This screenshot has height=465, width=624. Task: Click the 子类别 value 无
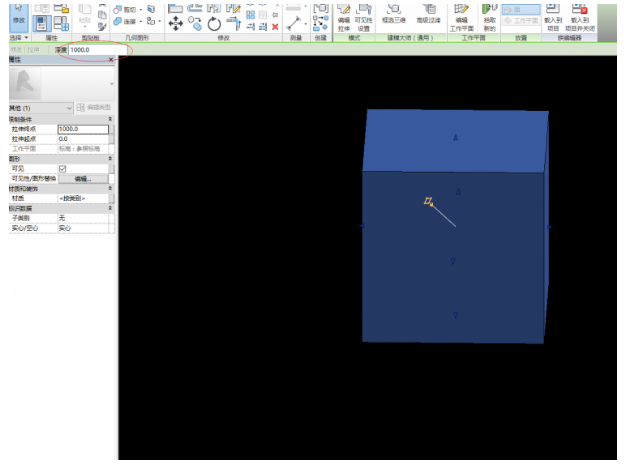point(83,218)
